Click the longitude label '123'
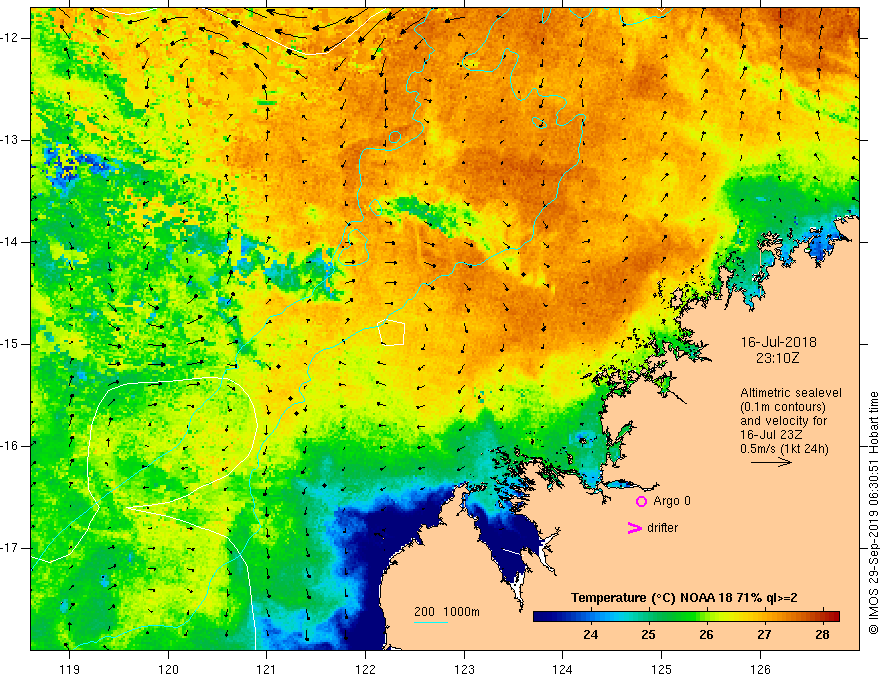The height and width of the screenshot is (680, 880). (x=464, y=669)
